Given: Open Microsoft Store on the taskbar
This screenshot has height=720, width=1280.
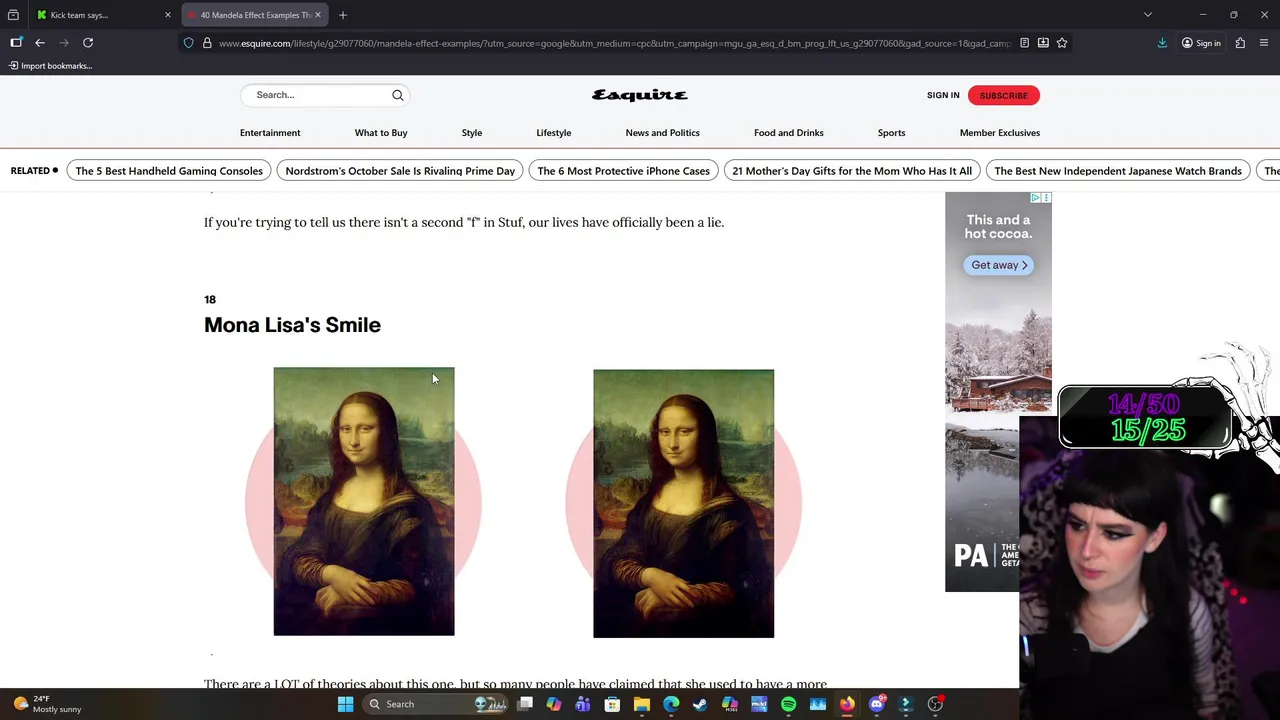Looking at the screenshot, I should tap(612, 704).
